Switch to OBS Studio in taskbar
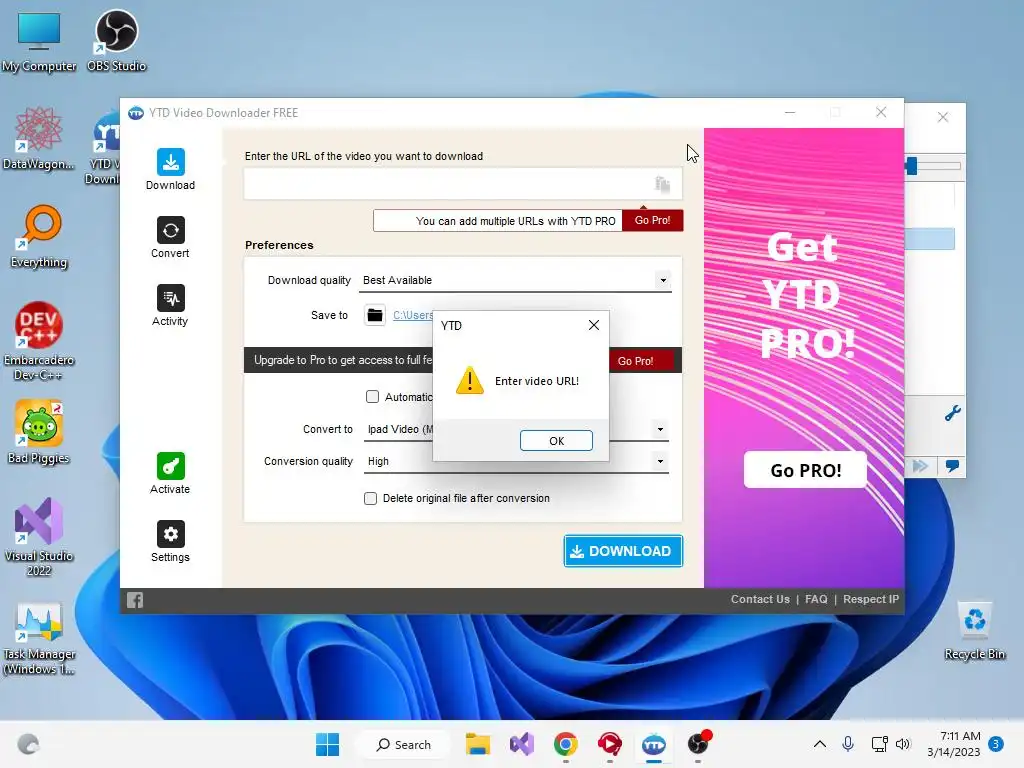The width and height of the screenshot is (1024, 768). click(697, 744)
